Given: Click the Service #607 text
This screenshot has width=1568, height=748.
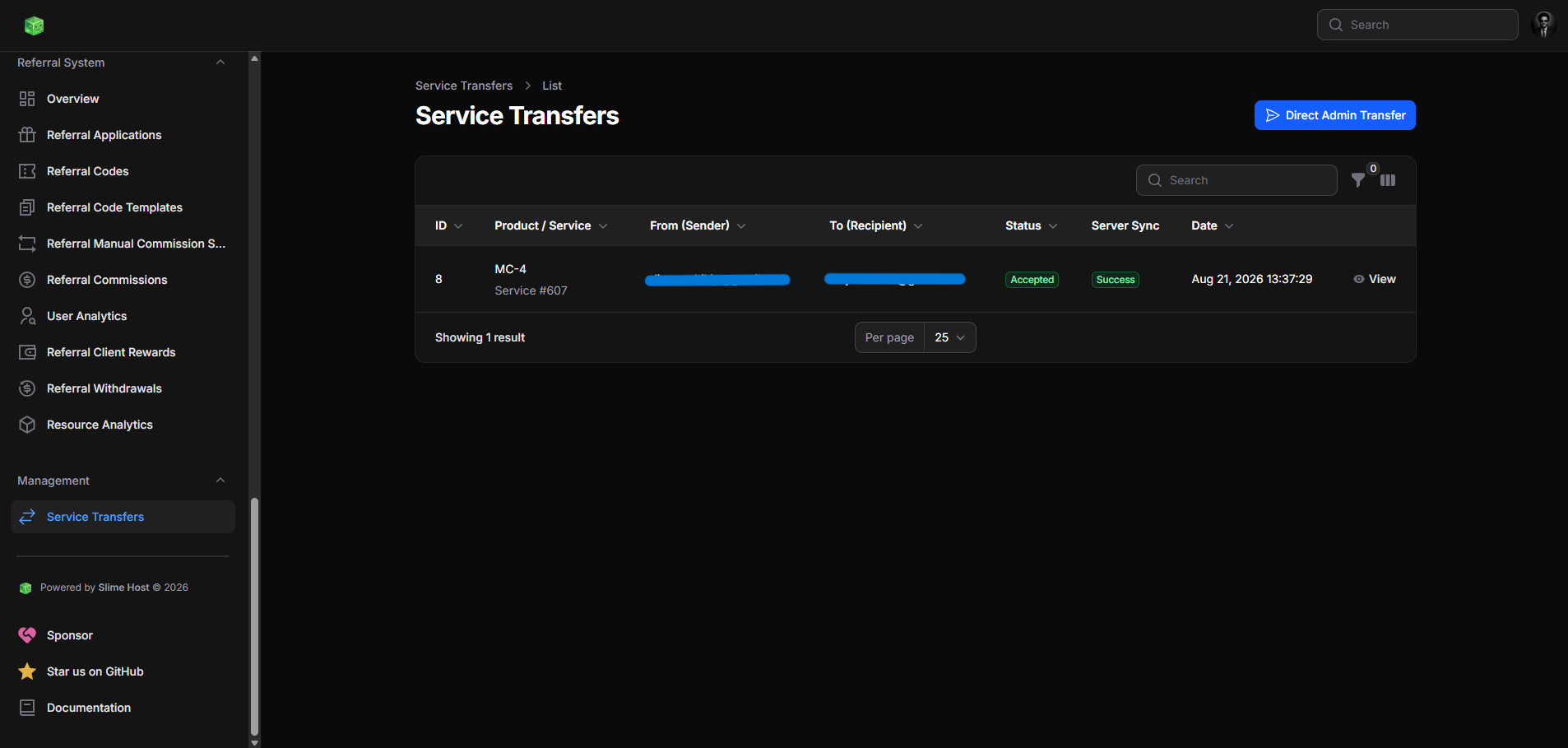Looking at the screenshot, I should tap(531, 290).
